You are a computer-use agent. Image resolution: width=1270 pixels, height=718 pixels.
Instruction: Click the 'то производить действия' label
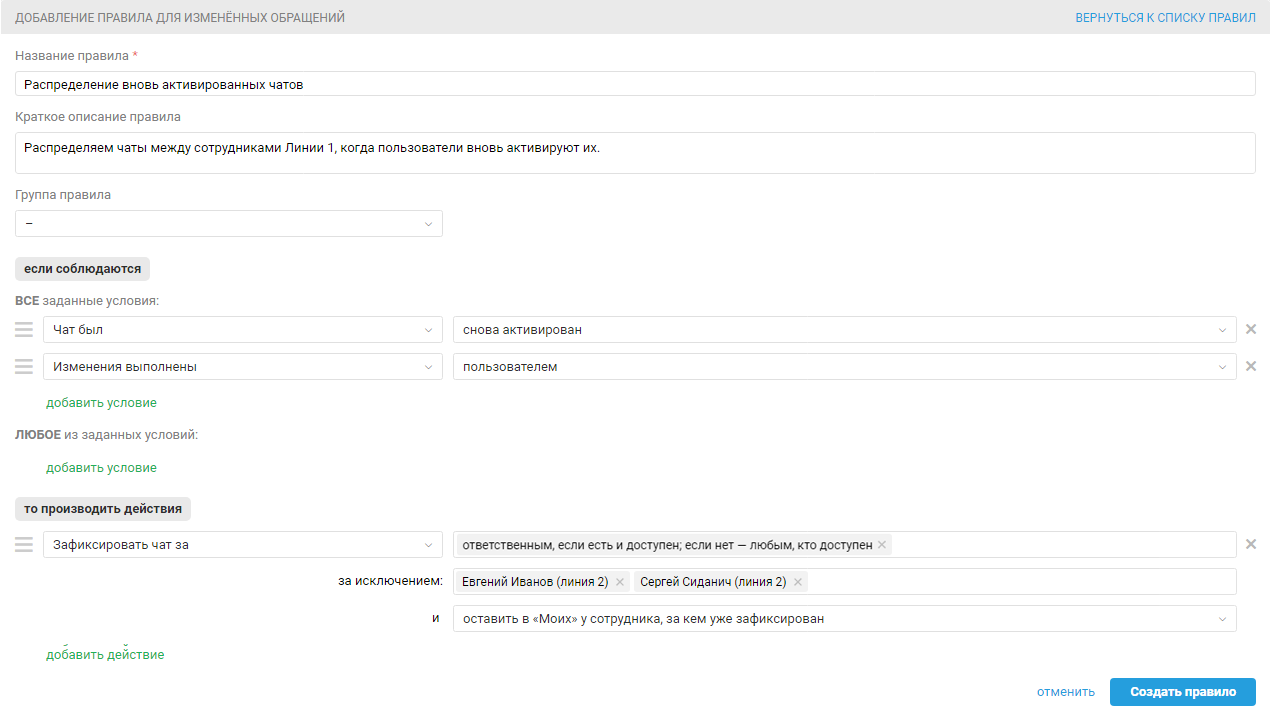pos(103,509)
